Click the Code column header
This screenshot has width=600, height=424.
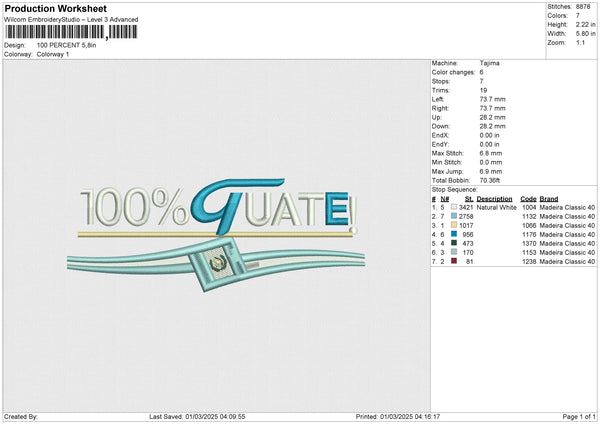point(528,198)
